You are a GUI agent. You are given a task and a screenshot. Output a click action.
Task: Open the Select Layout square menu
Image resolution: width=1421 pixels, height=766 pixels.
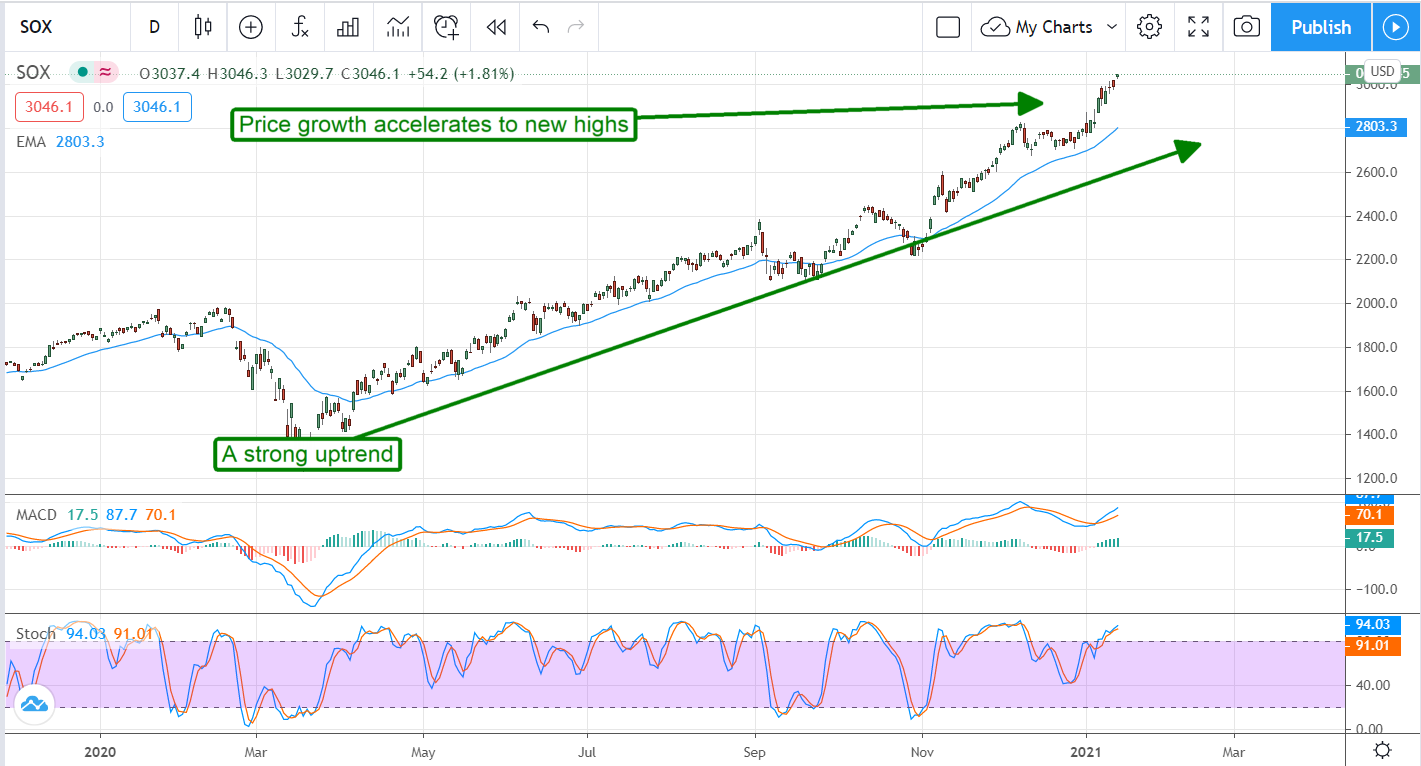[x=947, y=27]
